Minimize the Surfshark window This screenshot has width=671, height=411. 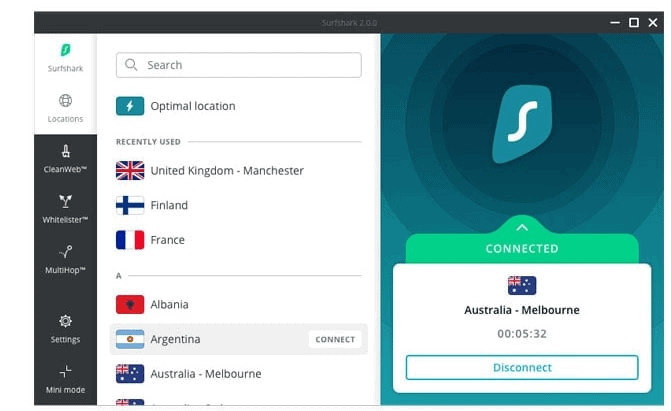coord(615,22)
